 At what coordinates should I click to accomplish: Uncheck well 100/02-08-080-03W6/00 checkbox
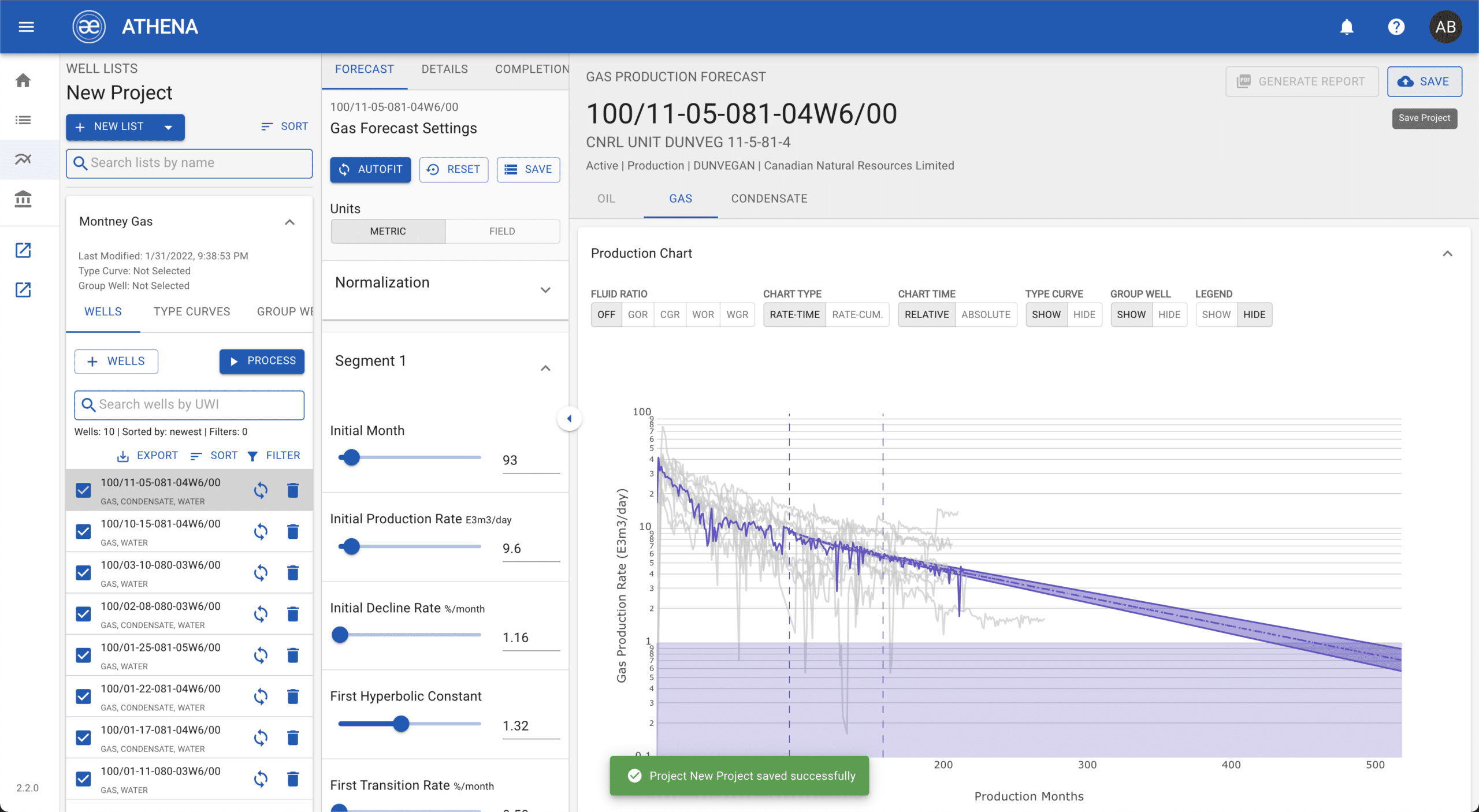click(x=83, y=614)
